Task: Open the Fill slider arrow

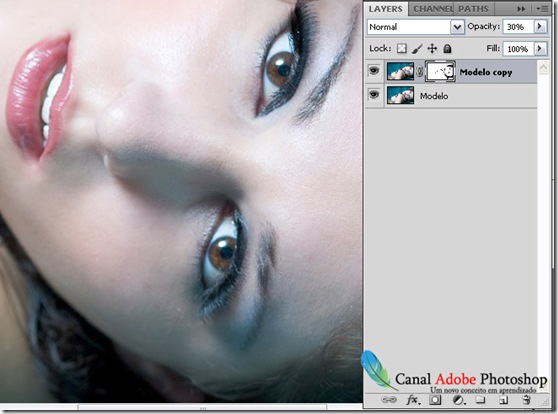Action: 540,48
